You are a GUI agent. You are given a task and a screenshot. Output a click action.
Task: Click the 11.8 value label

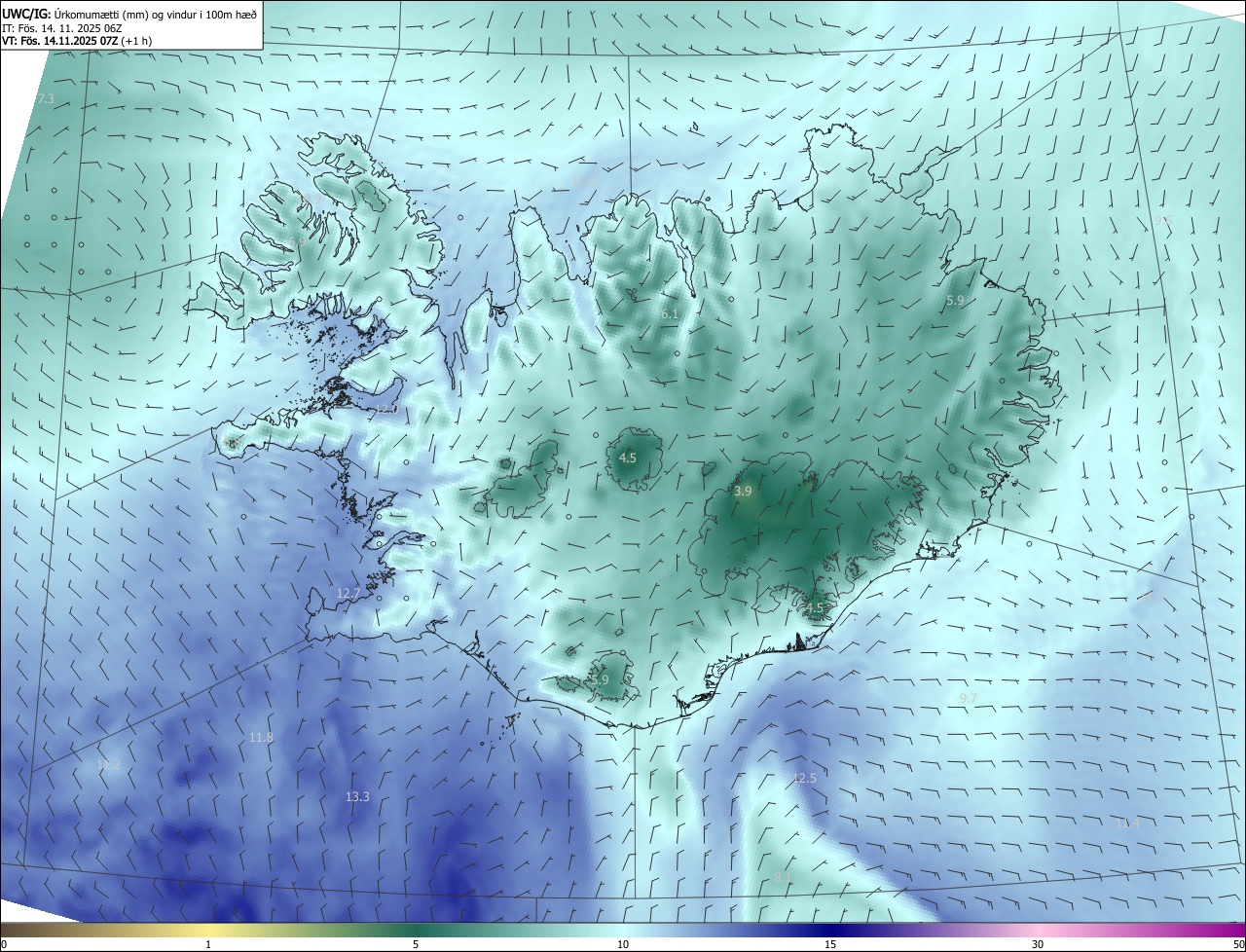click(x=261, y=737)
